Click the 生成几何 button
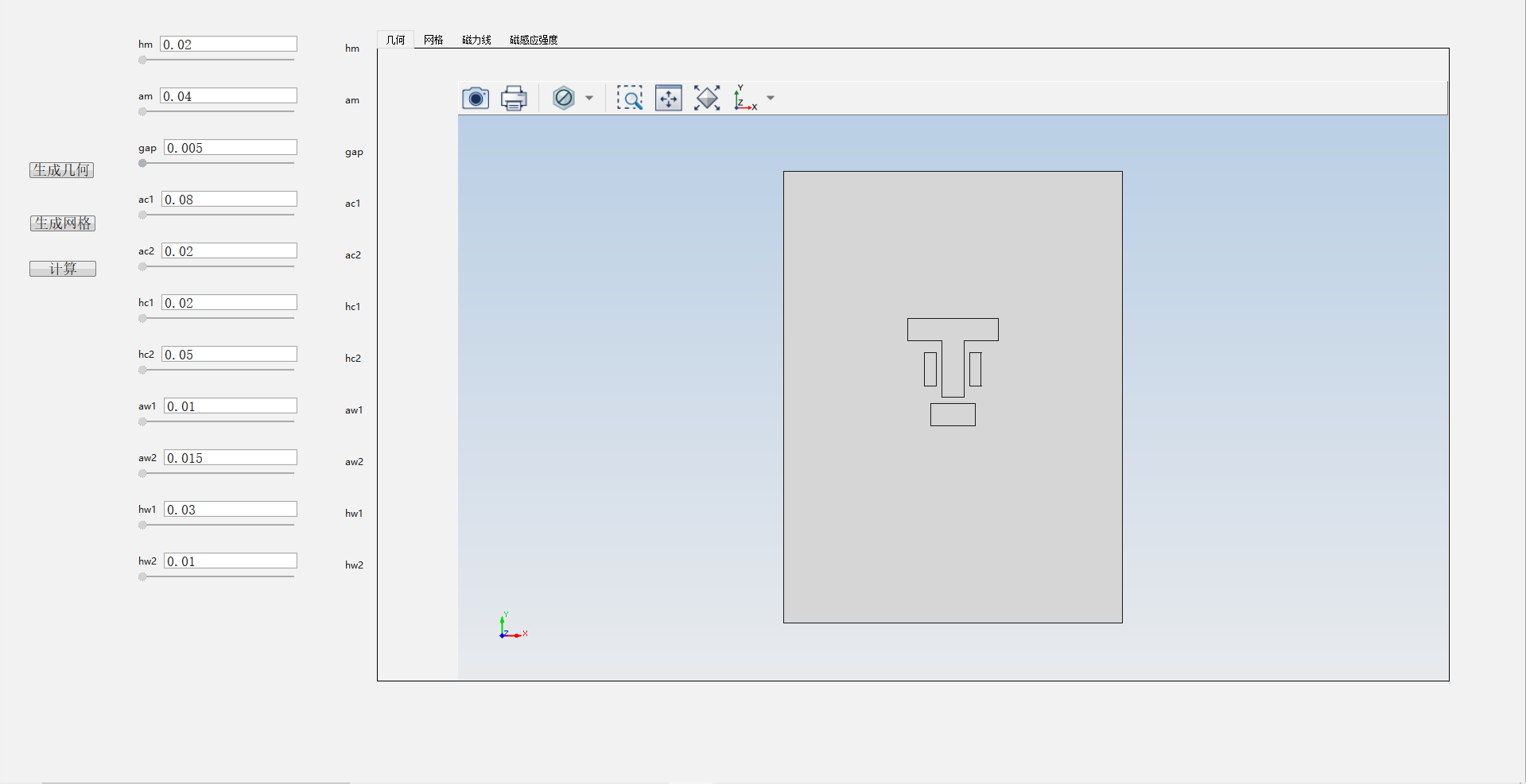 click(62, 170)
